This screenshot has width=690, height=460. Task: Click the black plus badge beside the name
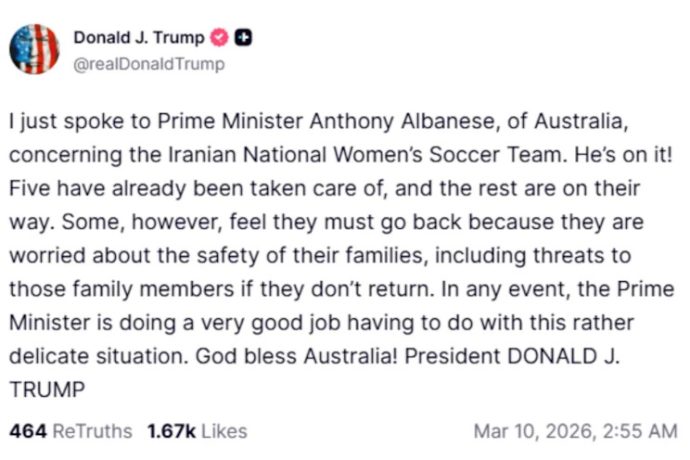tap(243, 38)
